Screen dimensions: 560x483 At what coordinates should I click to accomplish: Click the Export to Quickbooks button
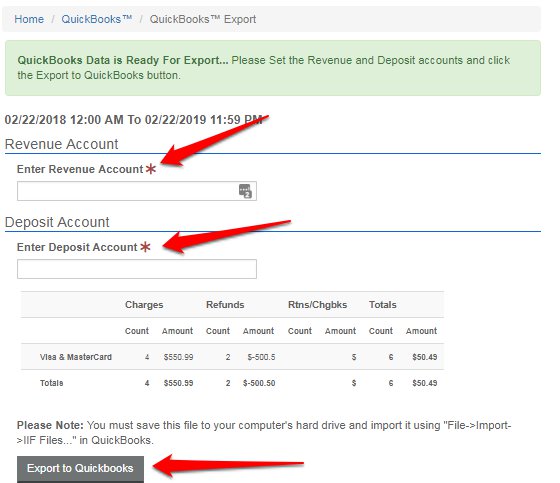click(x=80, y=468)
